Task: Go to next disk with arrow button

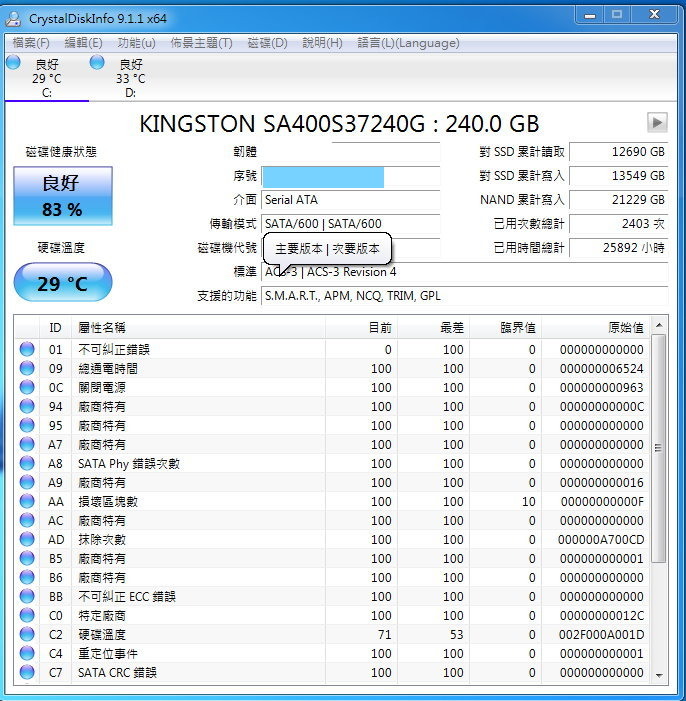Action: click(657, 122)
